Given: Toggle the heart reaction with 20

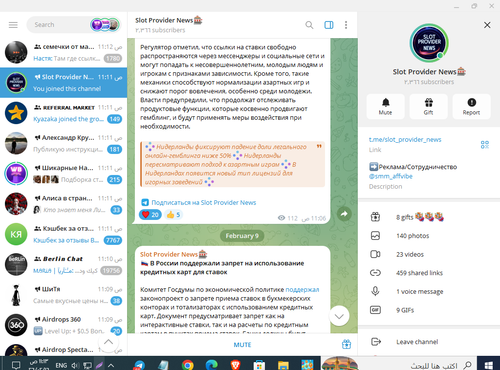Looking at the screenshot, I should (x=150, y=215).
